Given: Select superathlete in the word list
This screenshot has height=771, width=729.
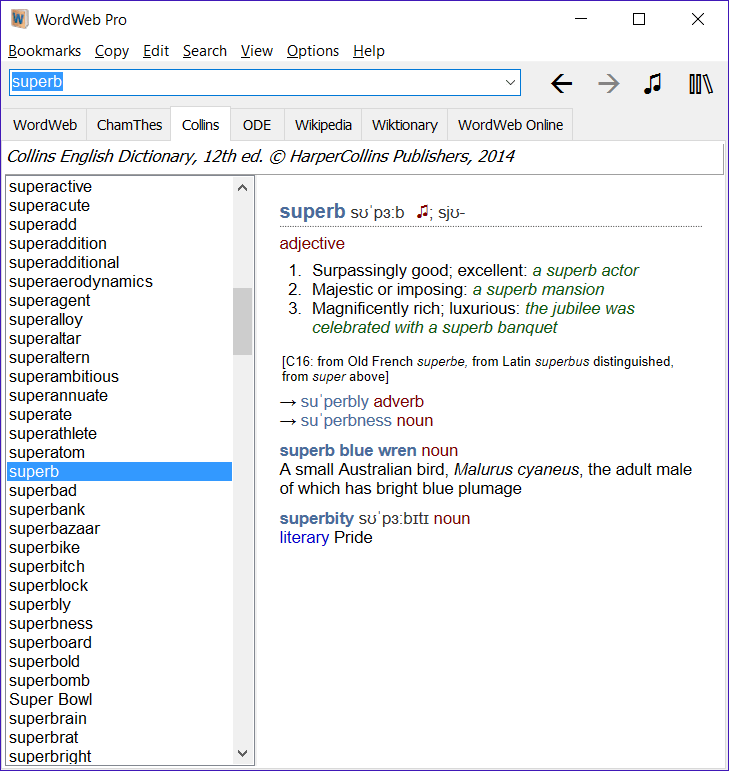Looking at the screenshot, I should 119,434.
